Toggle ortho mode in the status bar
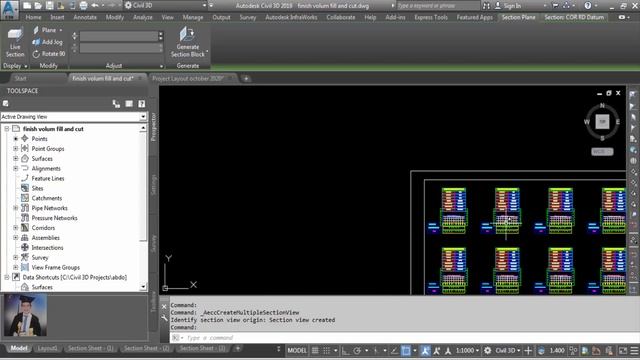The width and height of the screenshot is (640, 360). pos(345,350)
